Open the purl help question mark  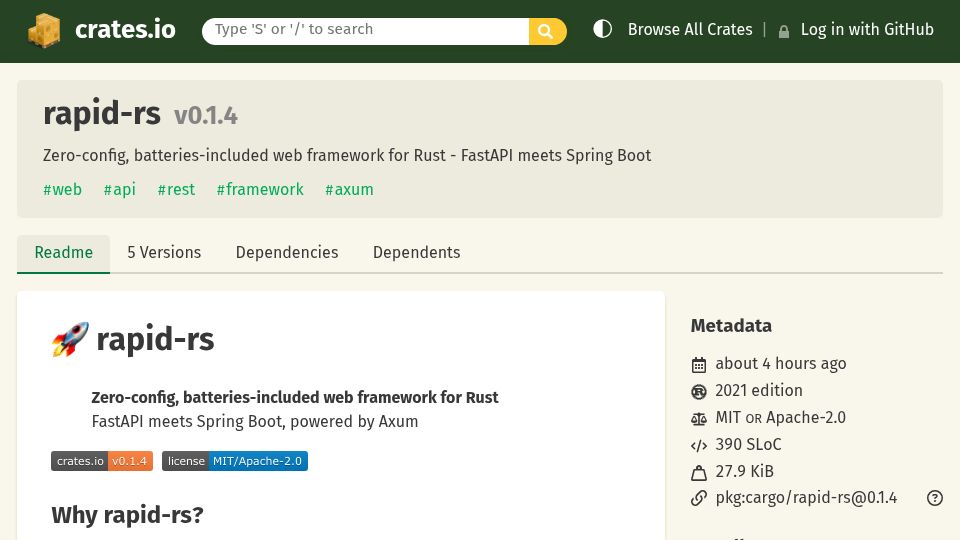click(x=934, y=498)
